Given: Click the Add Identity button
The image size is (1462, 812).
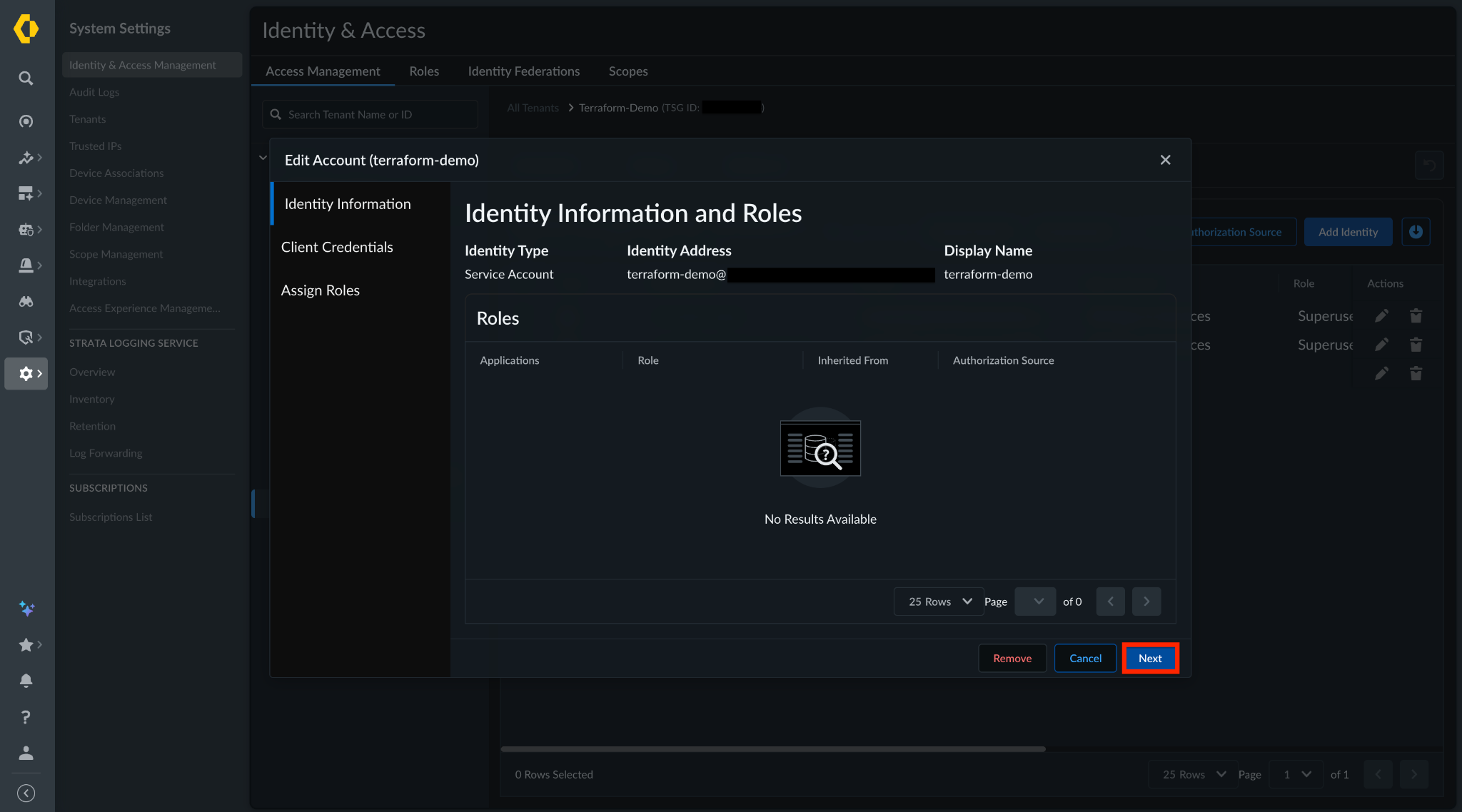Looking at the screenshot, I should [1348, 232].
